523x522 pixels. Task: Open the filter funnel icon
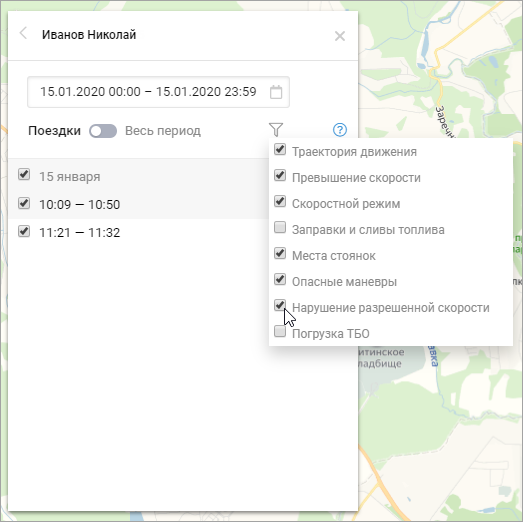pyautogui.click(x=276, y=130)
